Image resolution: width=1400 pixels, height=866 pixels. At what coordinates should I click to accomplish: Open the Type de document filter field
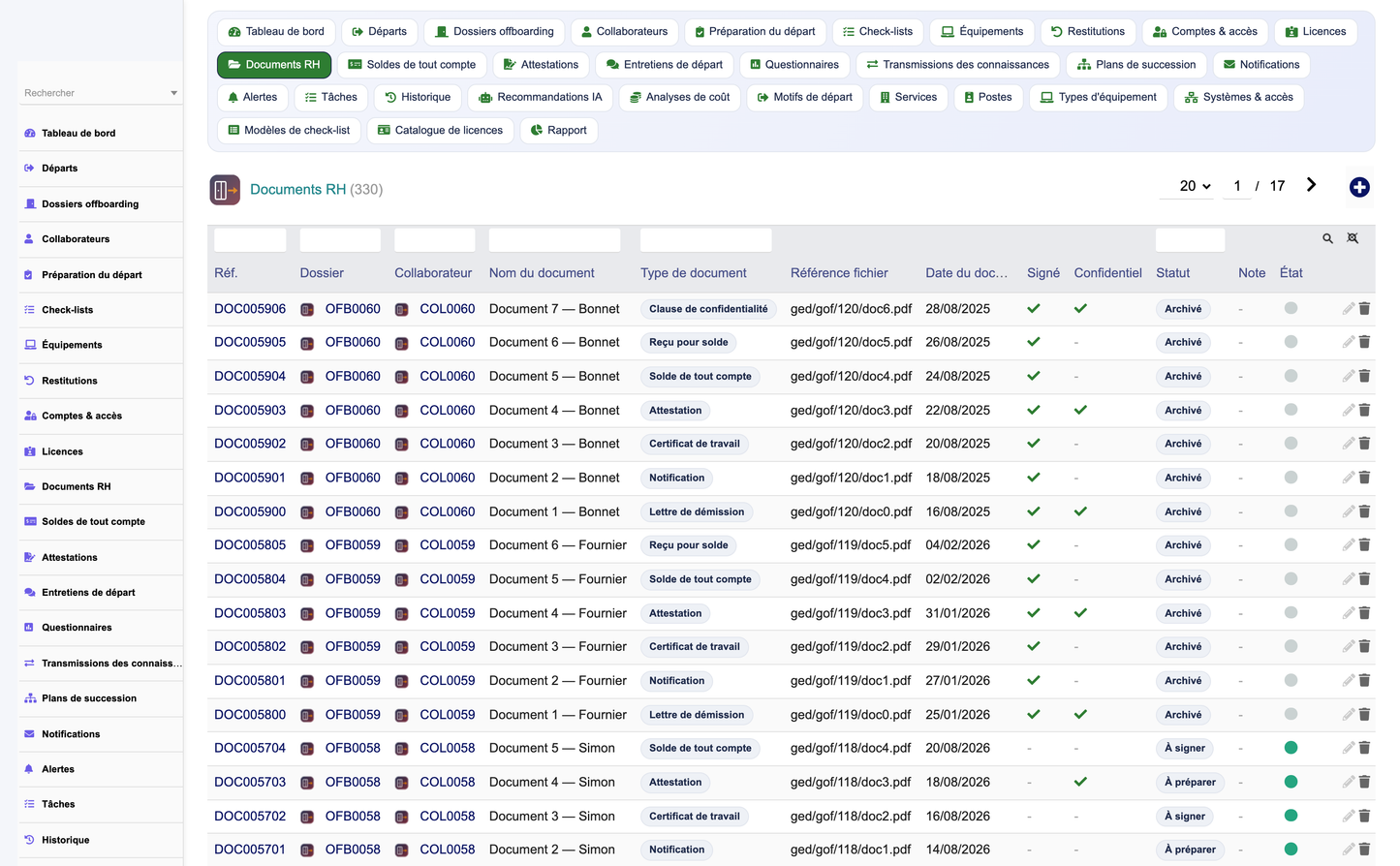coord(705,240)
